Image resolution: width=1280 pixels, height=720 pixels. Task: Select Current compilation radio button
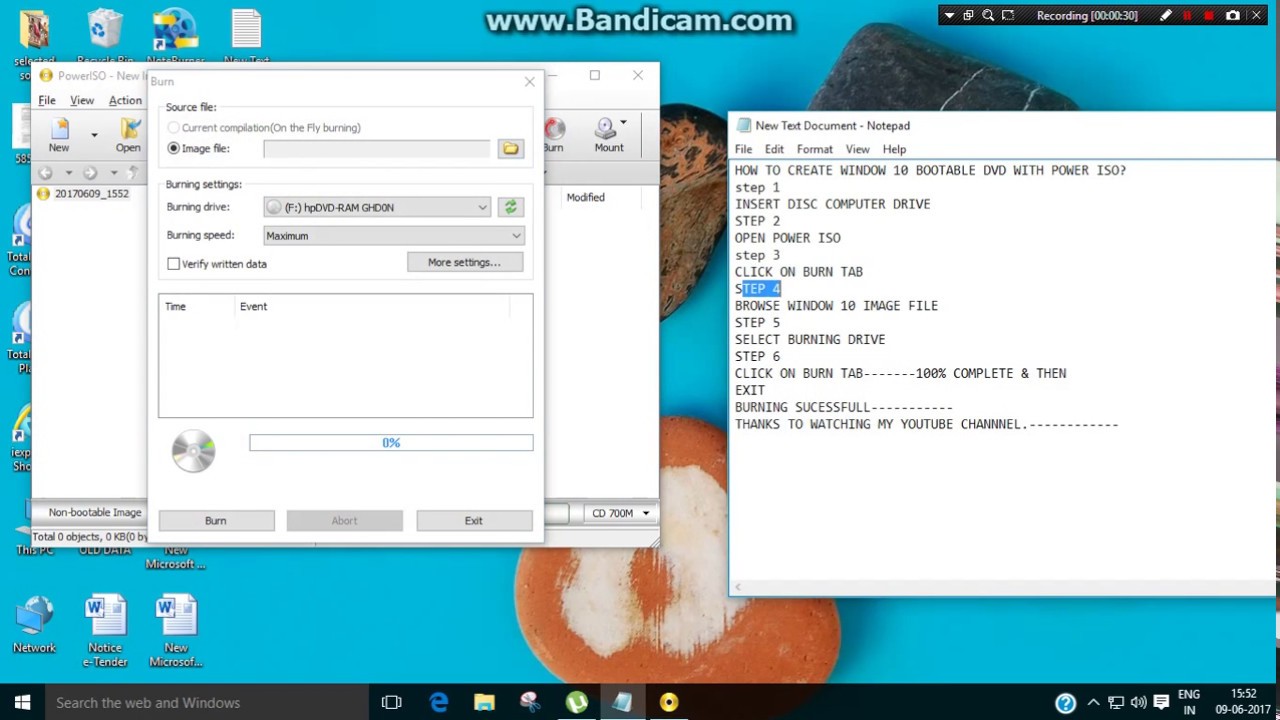coord(174,128)
